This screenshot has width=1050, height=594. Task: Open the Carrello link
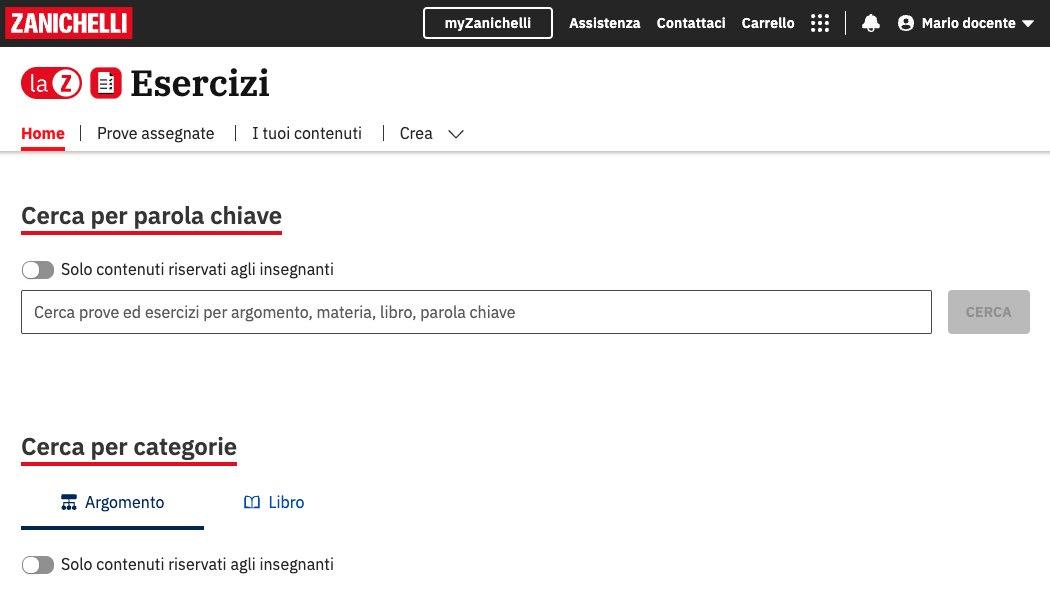(x=768, y=23)
